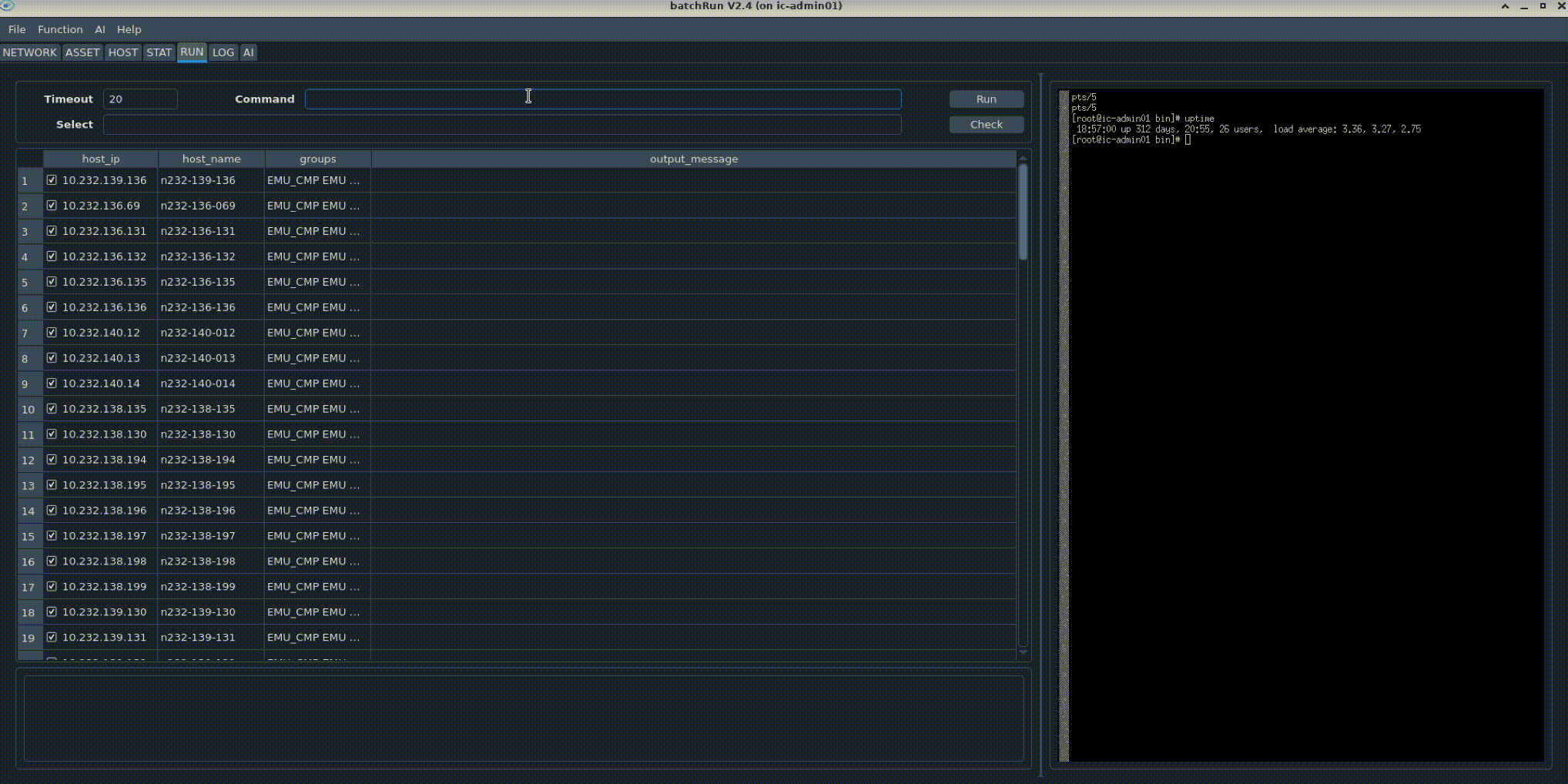Uncheck host 10.232.136.69 checkbox

(52, 206)
